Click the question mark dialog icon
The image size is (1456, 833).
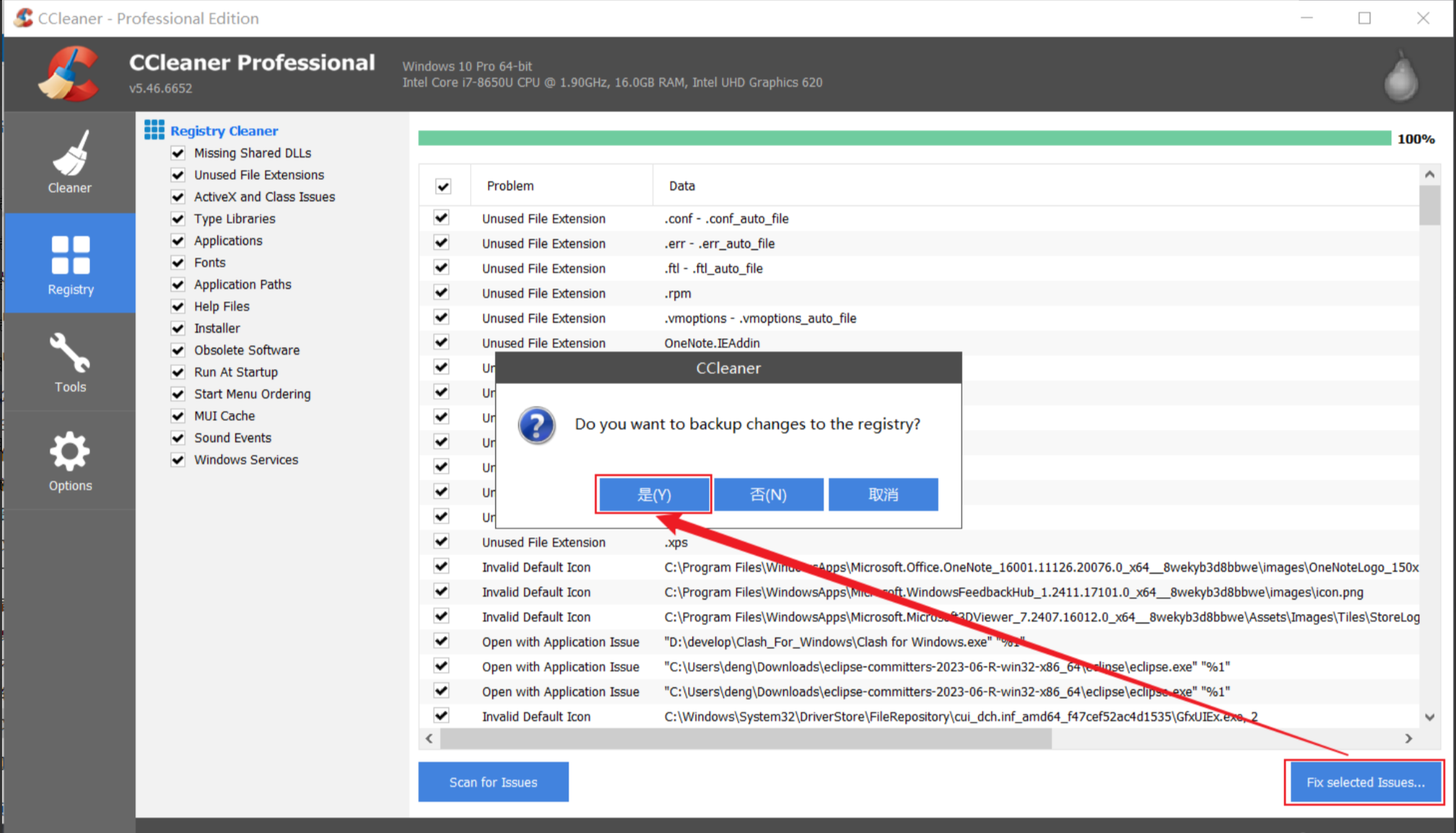tap(537, 425)
